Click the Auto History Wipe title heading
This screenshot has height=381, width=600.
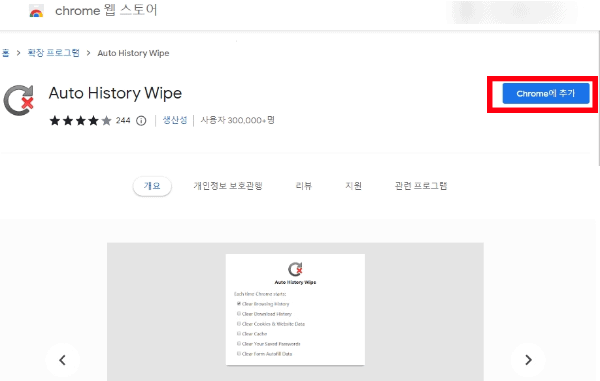click(115, 93)
